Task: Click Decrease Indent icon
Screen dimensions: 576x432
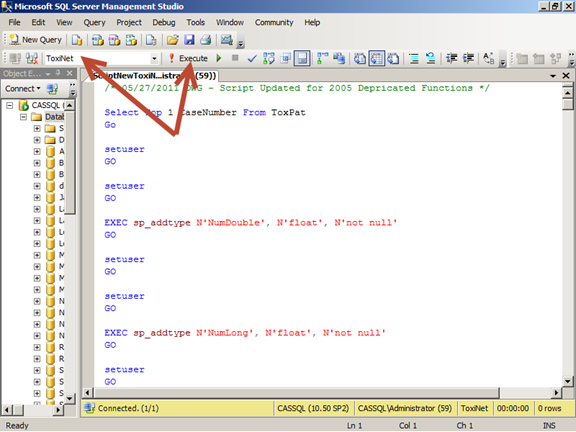Action: [x=451, y=58]
